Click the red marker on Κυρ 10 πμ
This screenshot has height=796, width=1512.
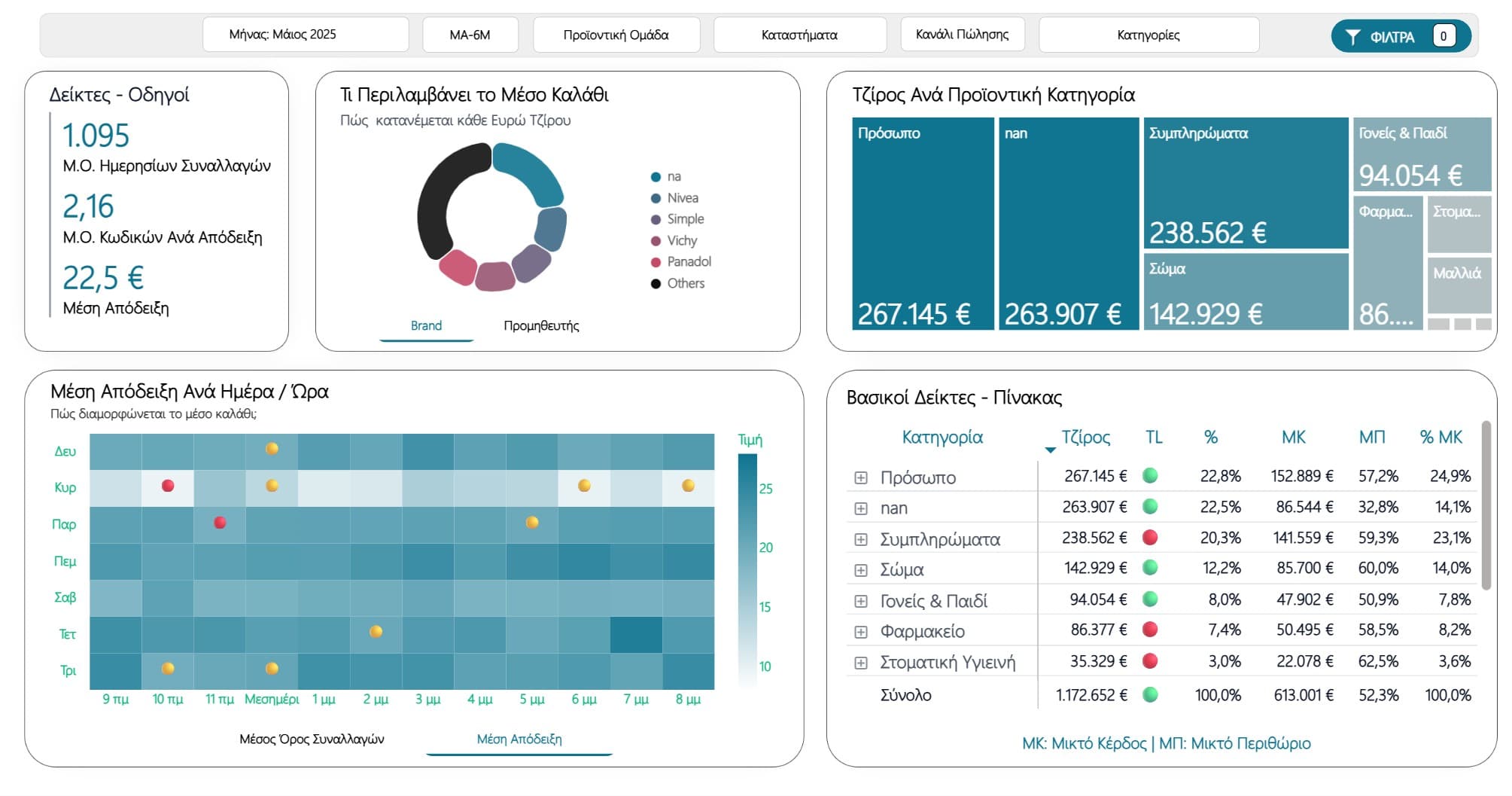(168, 486)
